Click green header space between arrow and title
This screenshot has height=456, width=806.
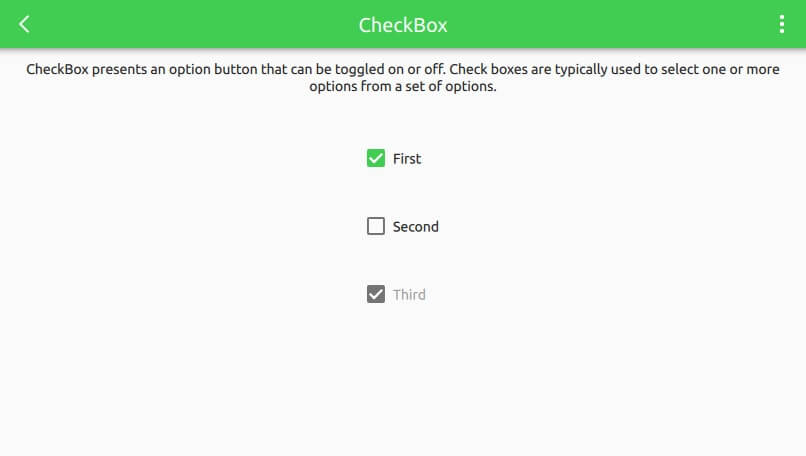coord(190,24)
